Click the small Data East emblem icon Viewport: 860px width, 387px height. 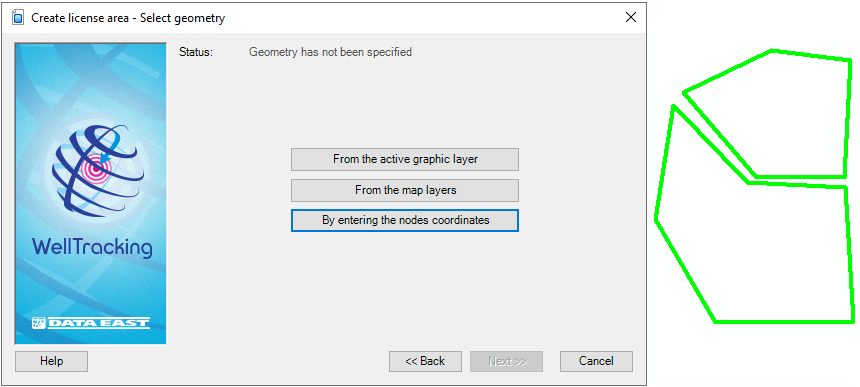coord(38,322)
